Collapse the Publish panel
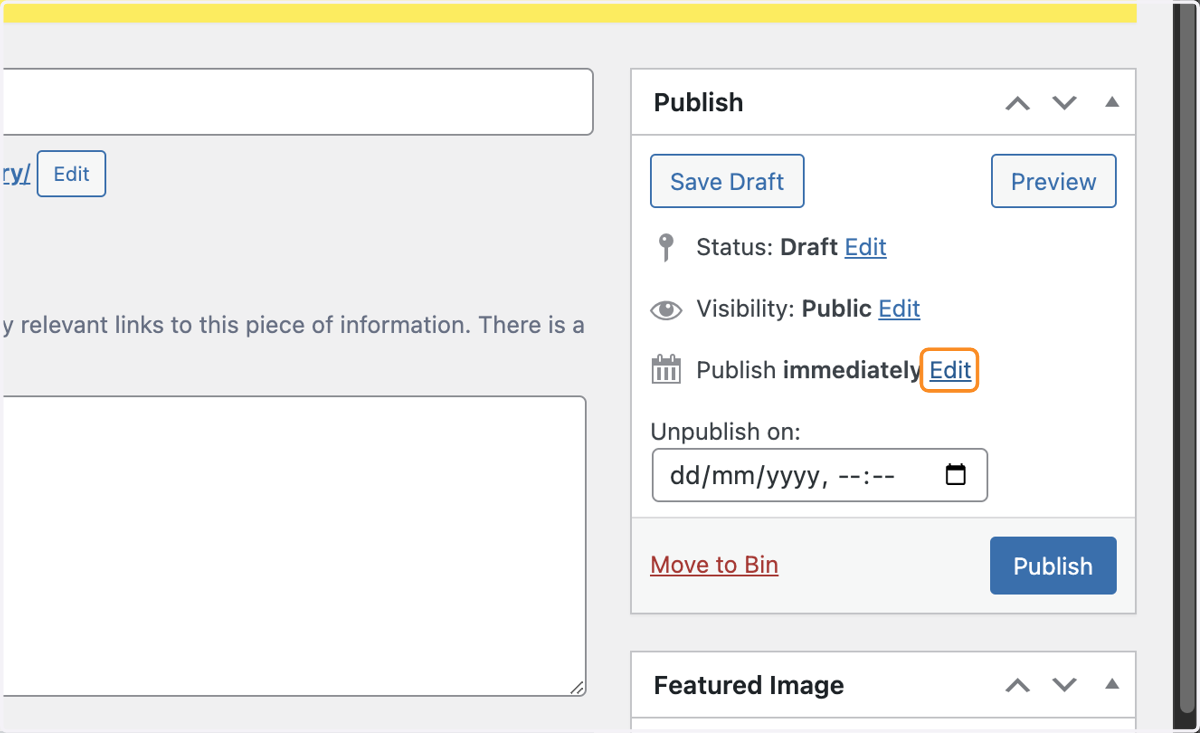 click(1112, 102)
